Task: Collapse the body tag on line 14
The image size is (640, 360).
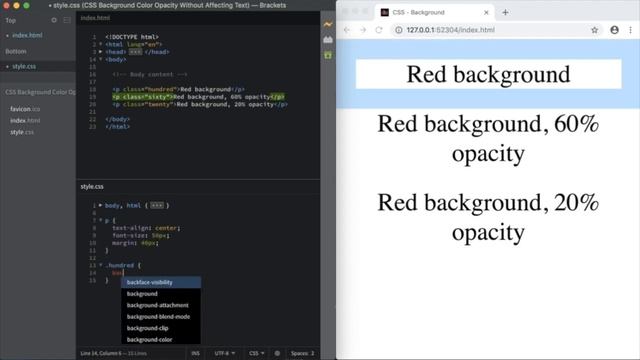Action: tap(100, 59)
